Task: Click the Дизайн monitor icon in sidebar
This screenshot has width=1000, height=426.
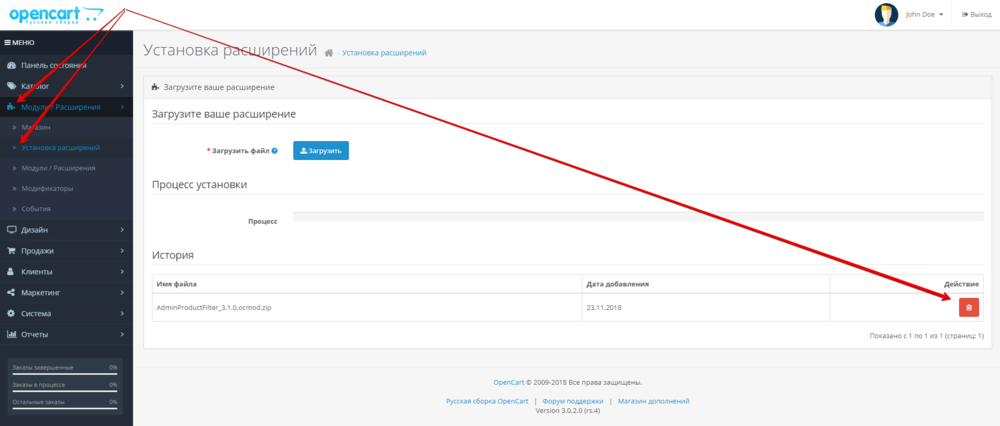Action: tap(11, 230)
